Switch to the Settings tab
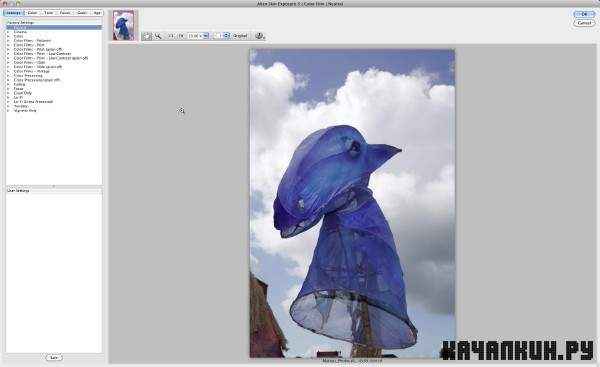This screenshot has width=600, height=367. point(13,13)
